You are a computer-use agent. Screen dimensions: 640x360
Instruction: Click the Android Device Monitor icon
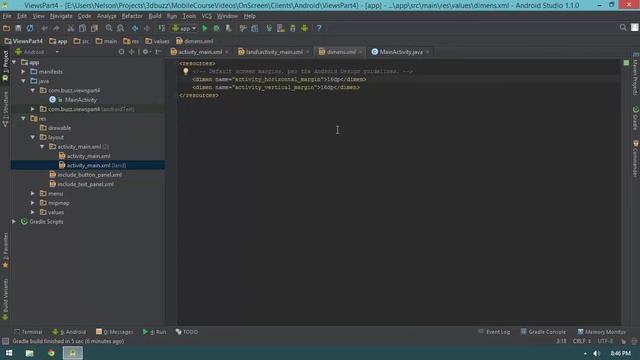(x=304, y=28)
